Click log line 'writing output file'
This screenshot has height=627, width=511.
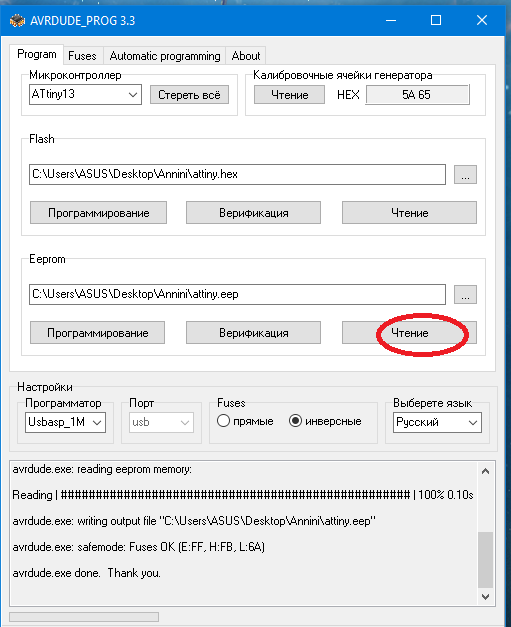[x=194, y=521]
